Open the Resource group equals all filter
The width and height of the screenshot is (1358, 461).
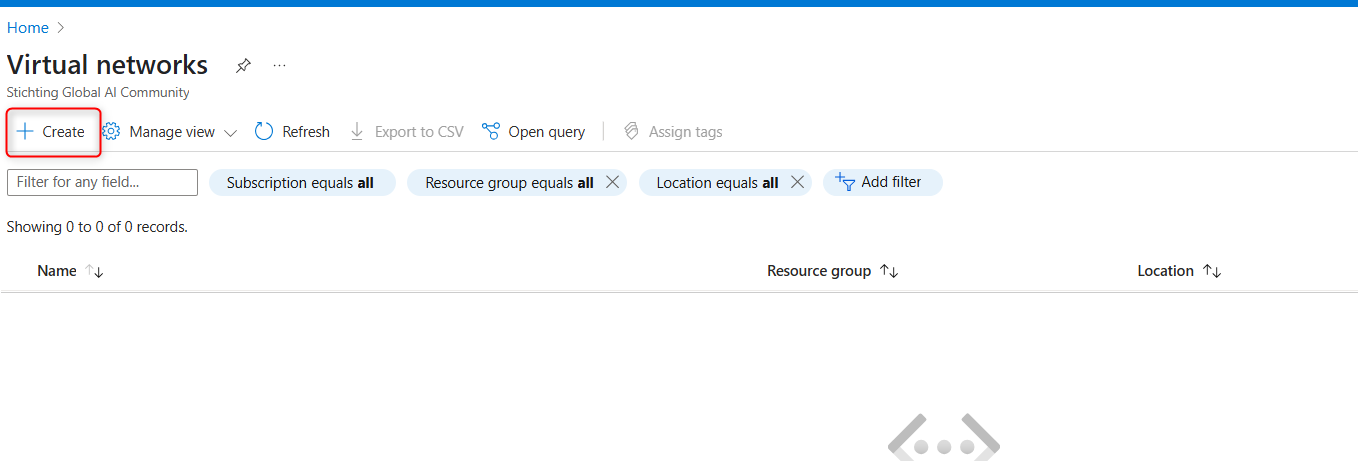(x=508, y=183)
